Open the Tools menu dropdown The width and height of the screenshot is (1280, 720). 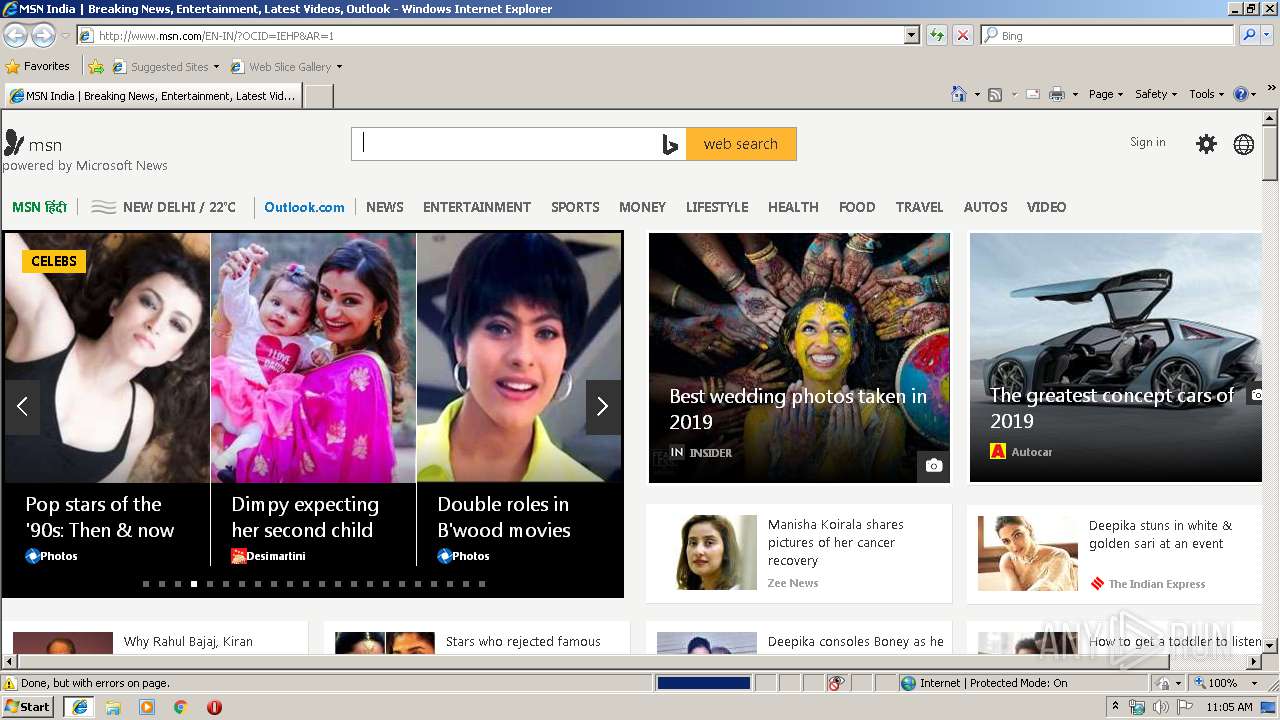(1206, 94)
